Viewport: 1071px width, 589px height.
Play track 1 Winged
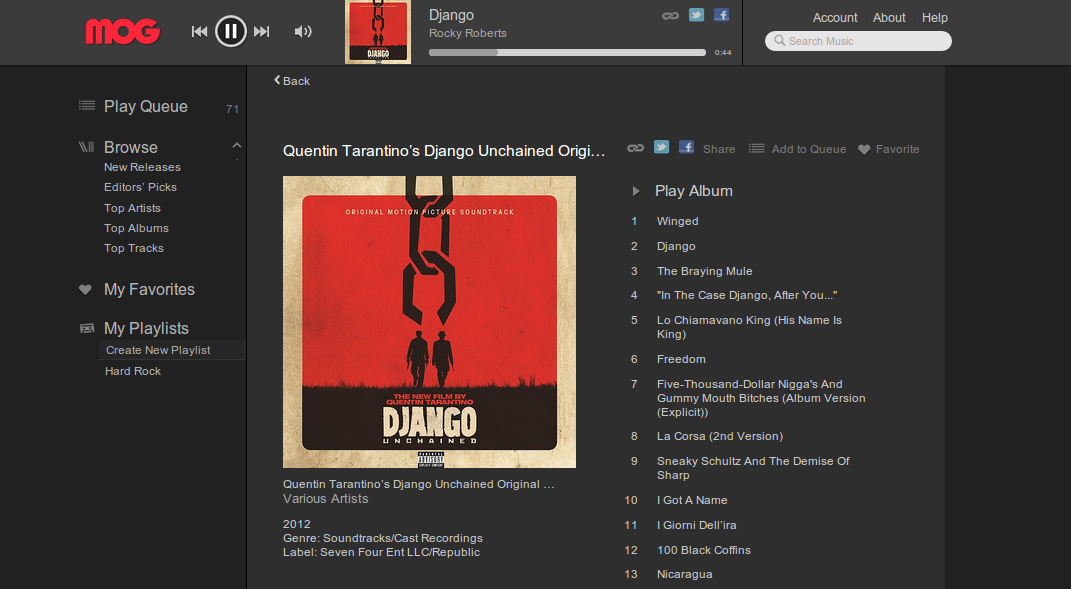tap(678, 221)
